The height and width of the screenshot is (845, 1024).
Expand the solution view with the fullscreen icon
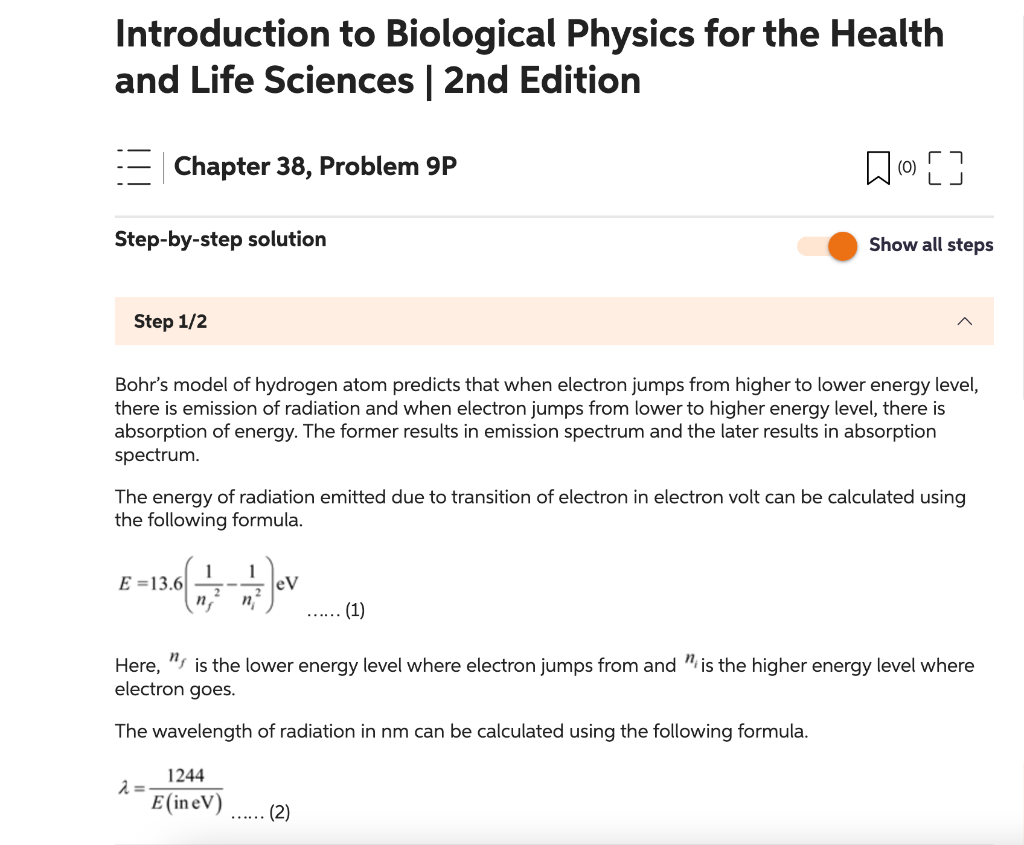[946, 168]
